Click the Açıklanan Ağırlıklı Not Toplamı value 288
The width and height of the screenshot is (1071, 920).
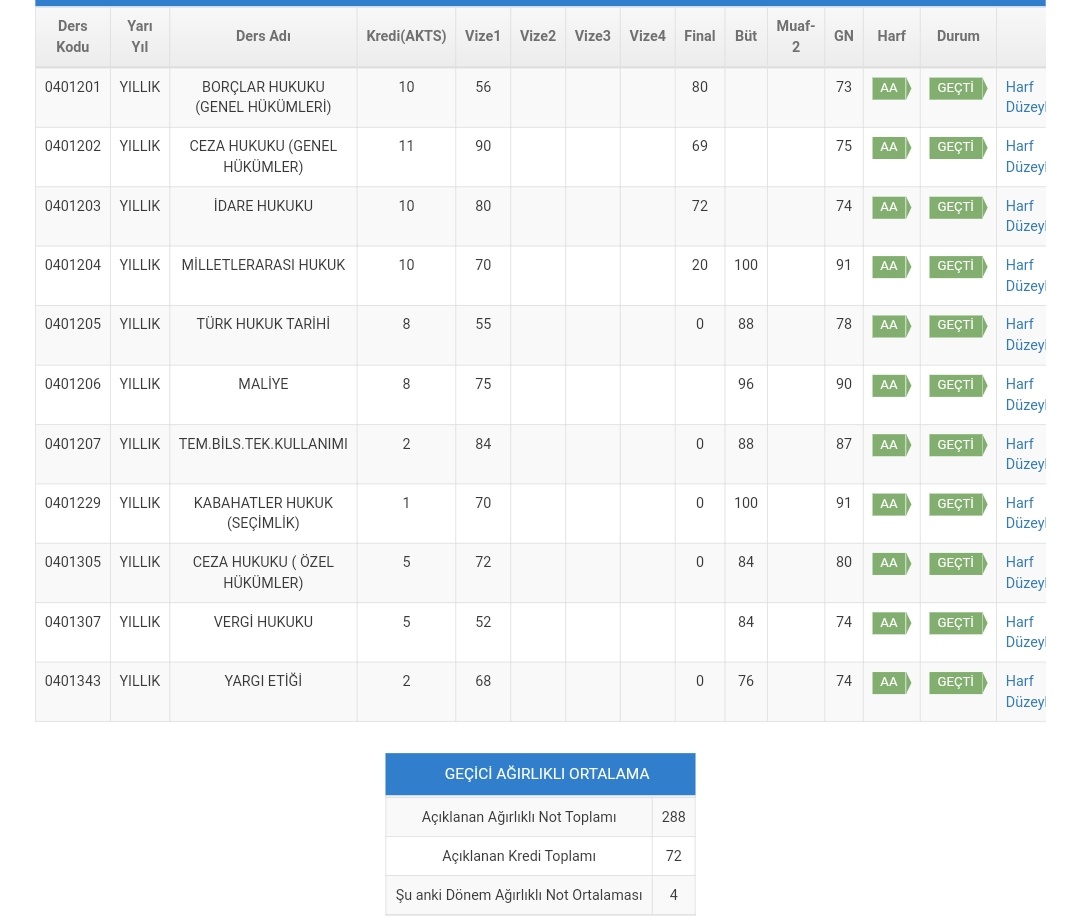click(x=673, y=817)
